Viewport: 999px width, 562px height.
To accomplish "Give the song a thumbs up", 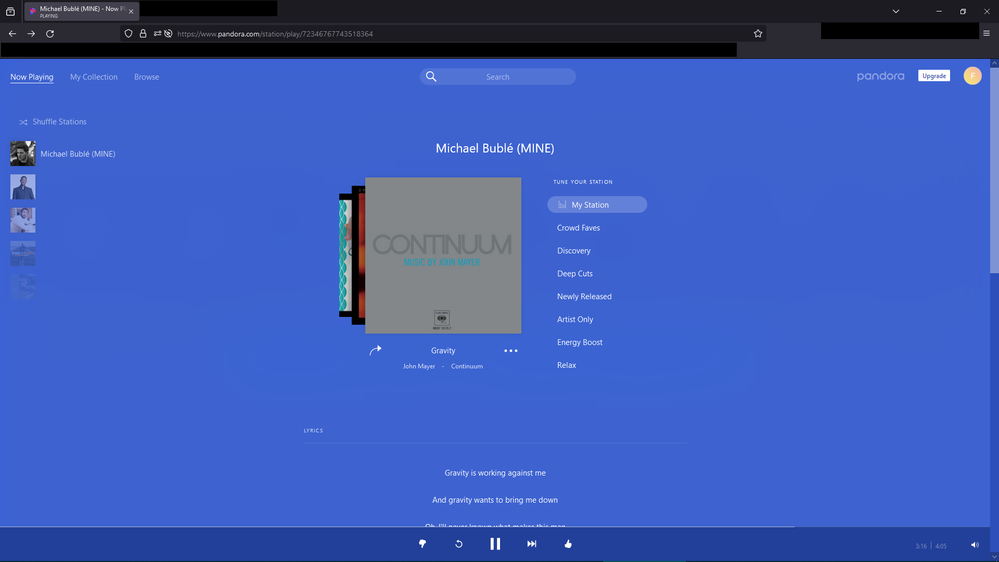I will [568, 544].
